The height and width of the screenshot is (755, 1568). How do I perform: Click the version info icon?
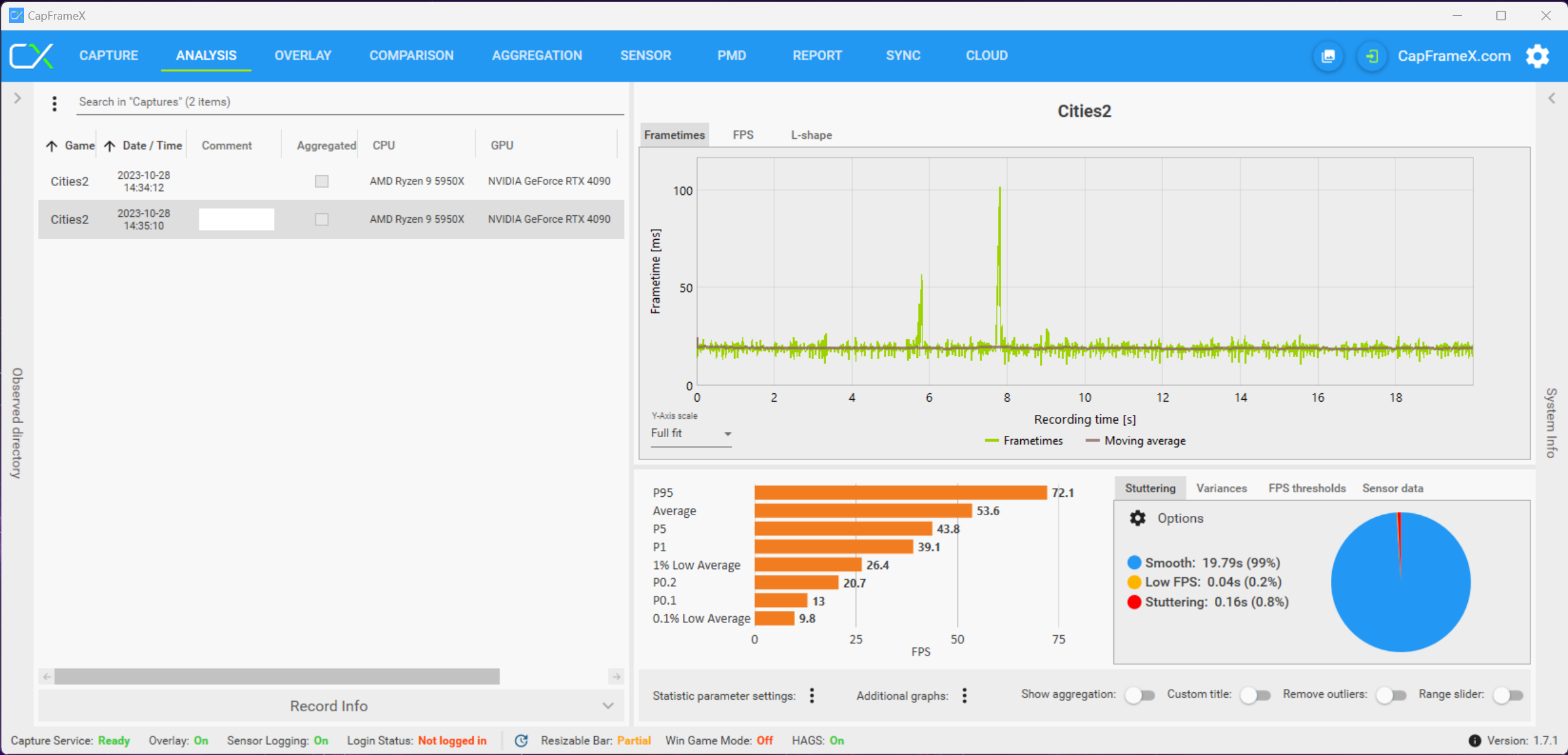click(1475, 740)
